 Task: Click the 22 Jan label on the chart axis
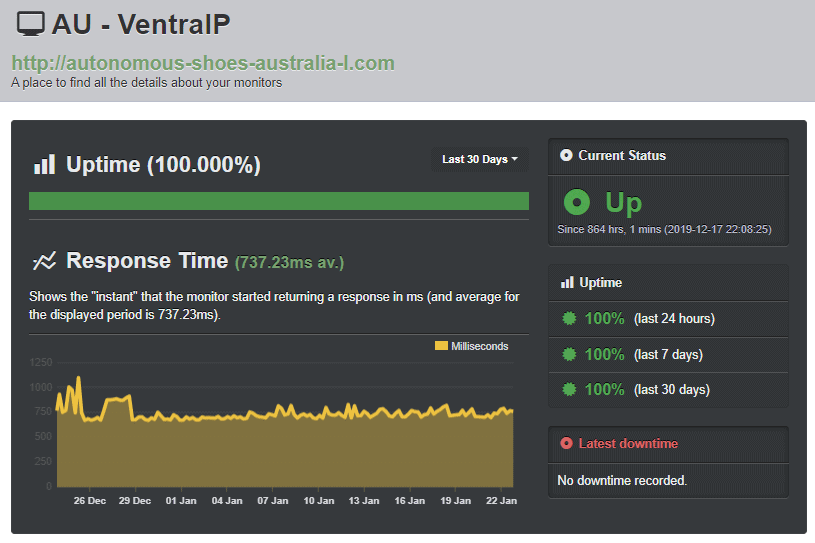click(501, 500)
